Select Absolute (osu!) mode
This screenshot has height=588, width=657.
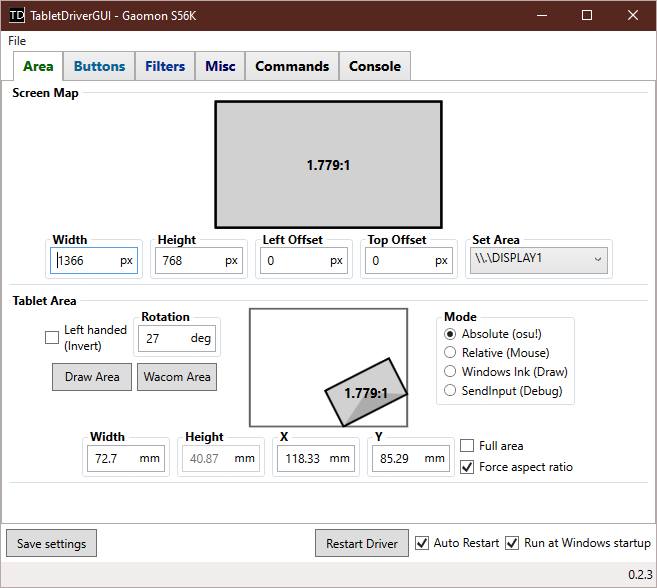[x=450, y=334]
